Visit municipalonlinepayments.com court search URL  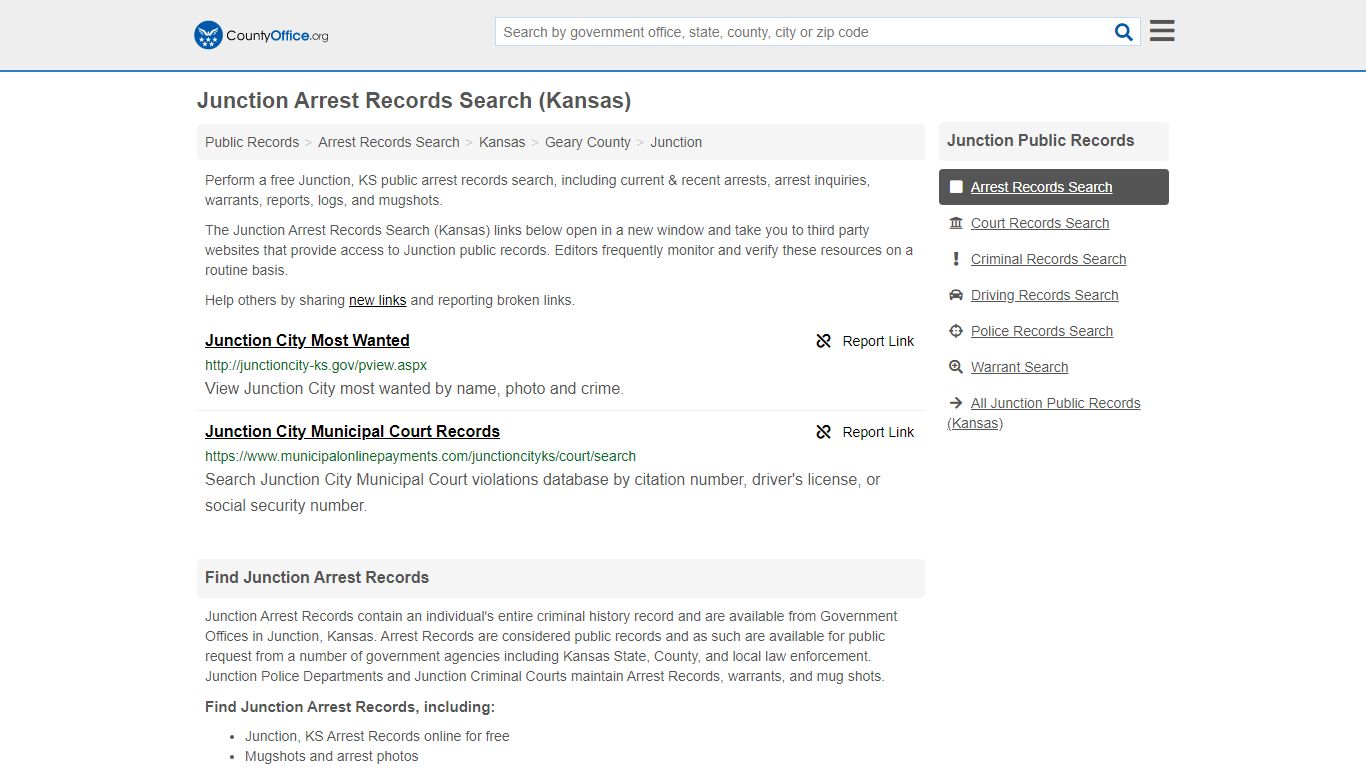(420, 456)
